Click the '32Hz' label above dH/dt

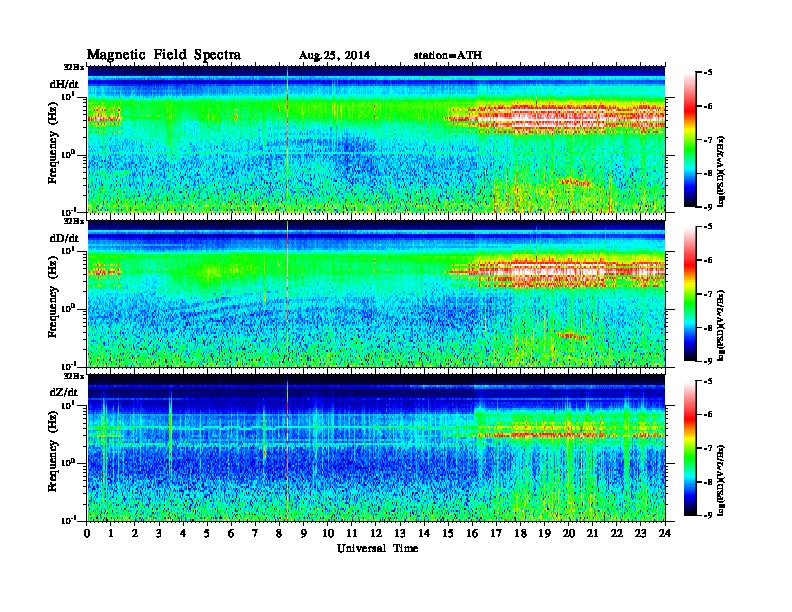pyautogui.click(x=74, y=67)
